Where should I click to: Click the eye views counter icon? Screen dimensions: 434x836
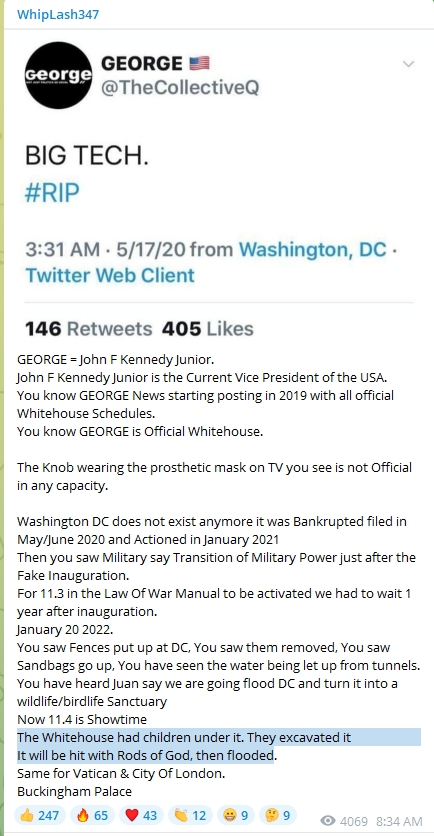tap(328, 821)
